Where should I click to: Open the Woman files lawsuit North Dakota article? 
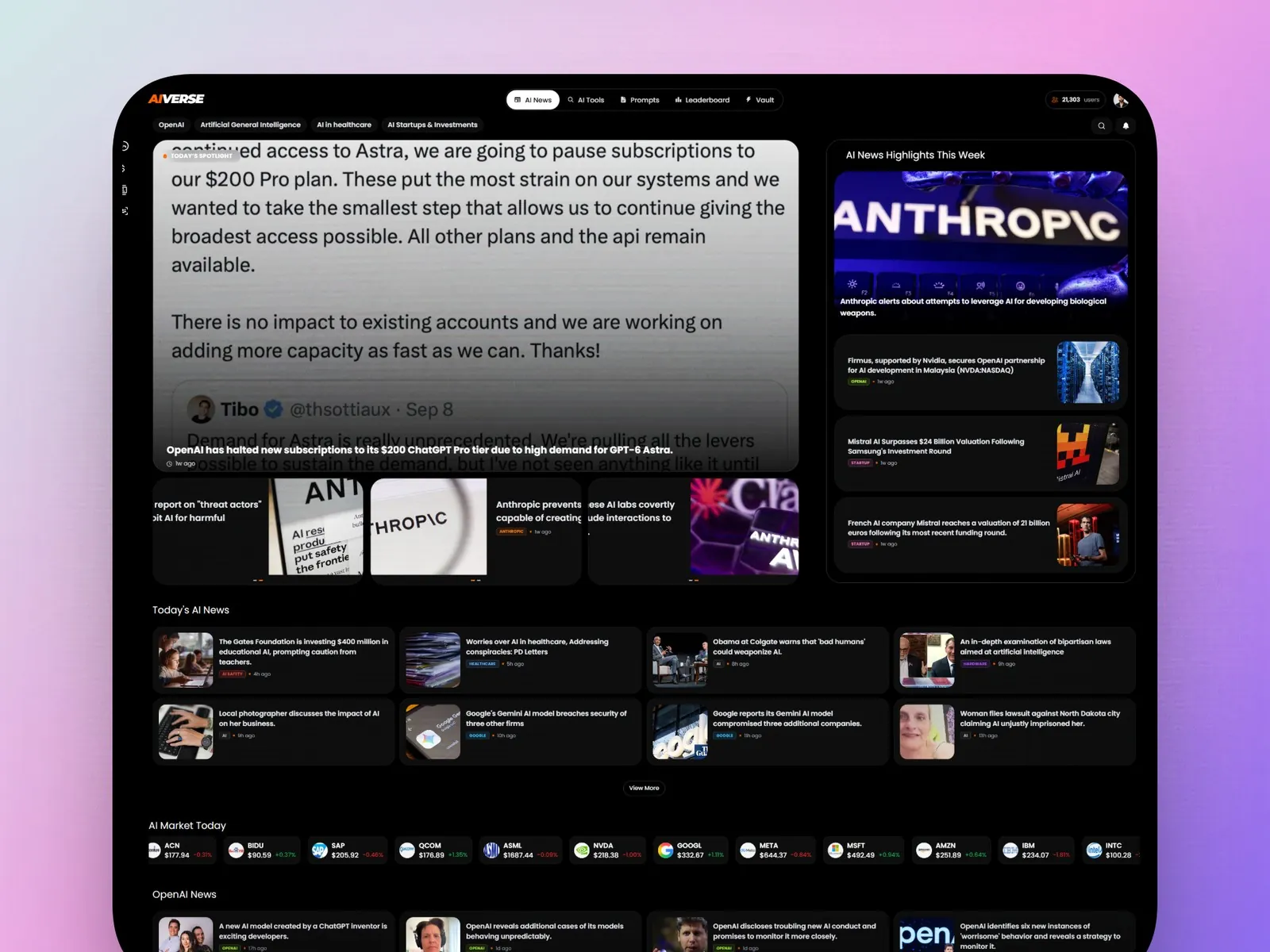(x=1014, y=731)
